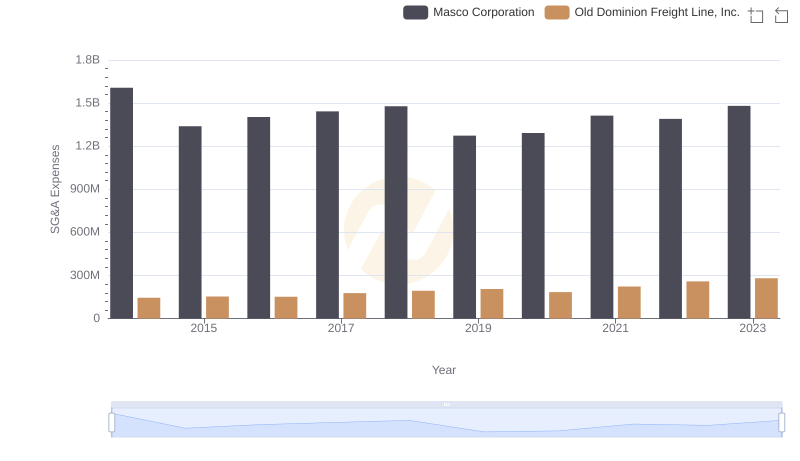The height and width of the screenshot is (461, 800).
Task: Click the 1.8B y-axis label
Action: (x=88, y=60)
